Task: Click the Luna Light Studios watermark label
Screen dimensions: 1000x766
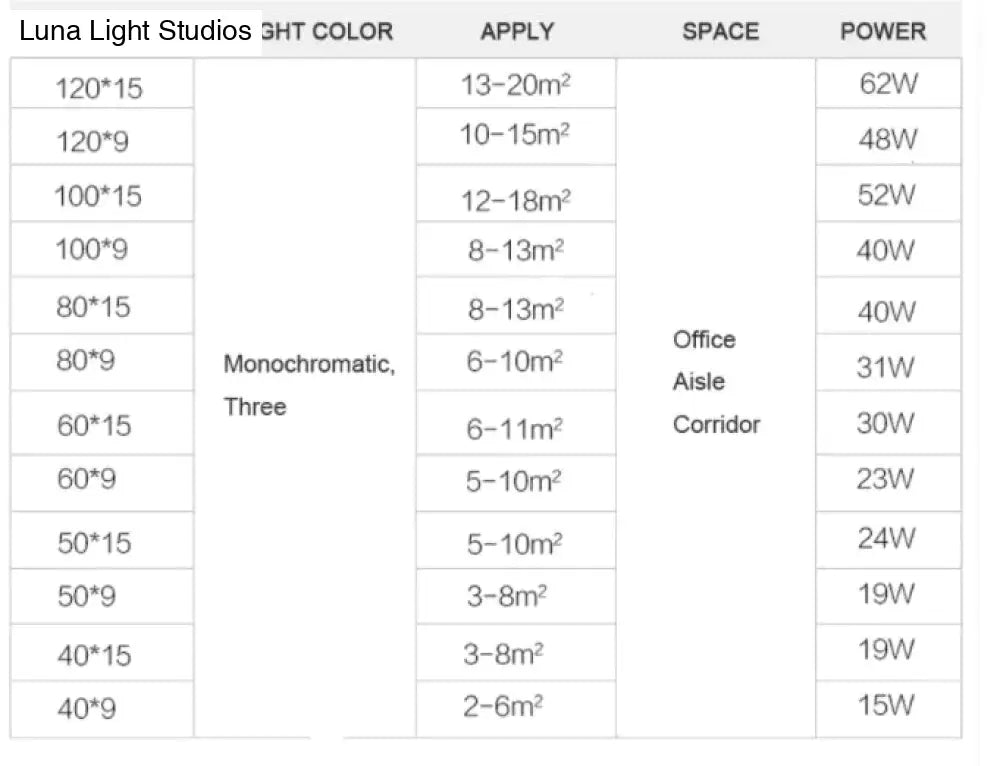Action: tap(135, 31)
